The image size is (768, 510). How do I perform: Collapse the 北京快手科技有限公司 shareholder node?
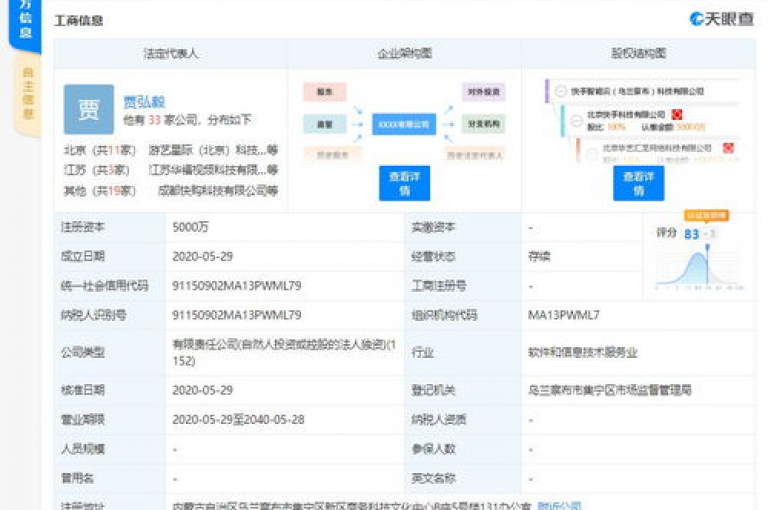coord(576,120)
